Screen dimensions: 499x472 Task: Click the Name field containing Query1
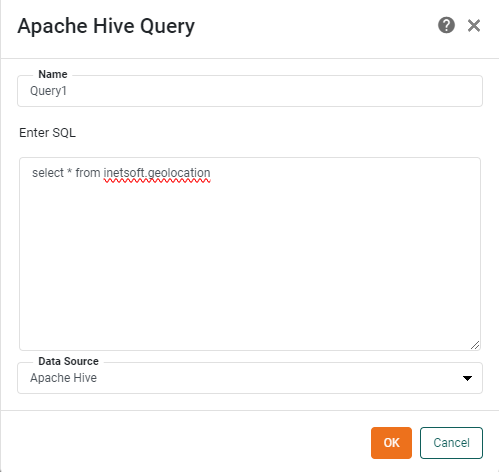(x=250, y=91)
